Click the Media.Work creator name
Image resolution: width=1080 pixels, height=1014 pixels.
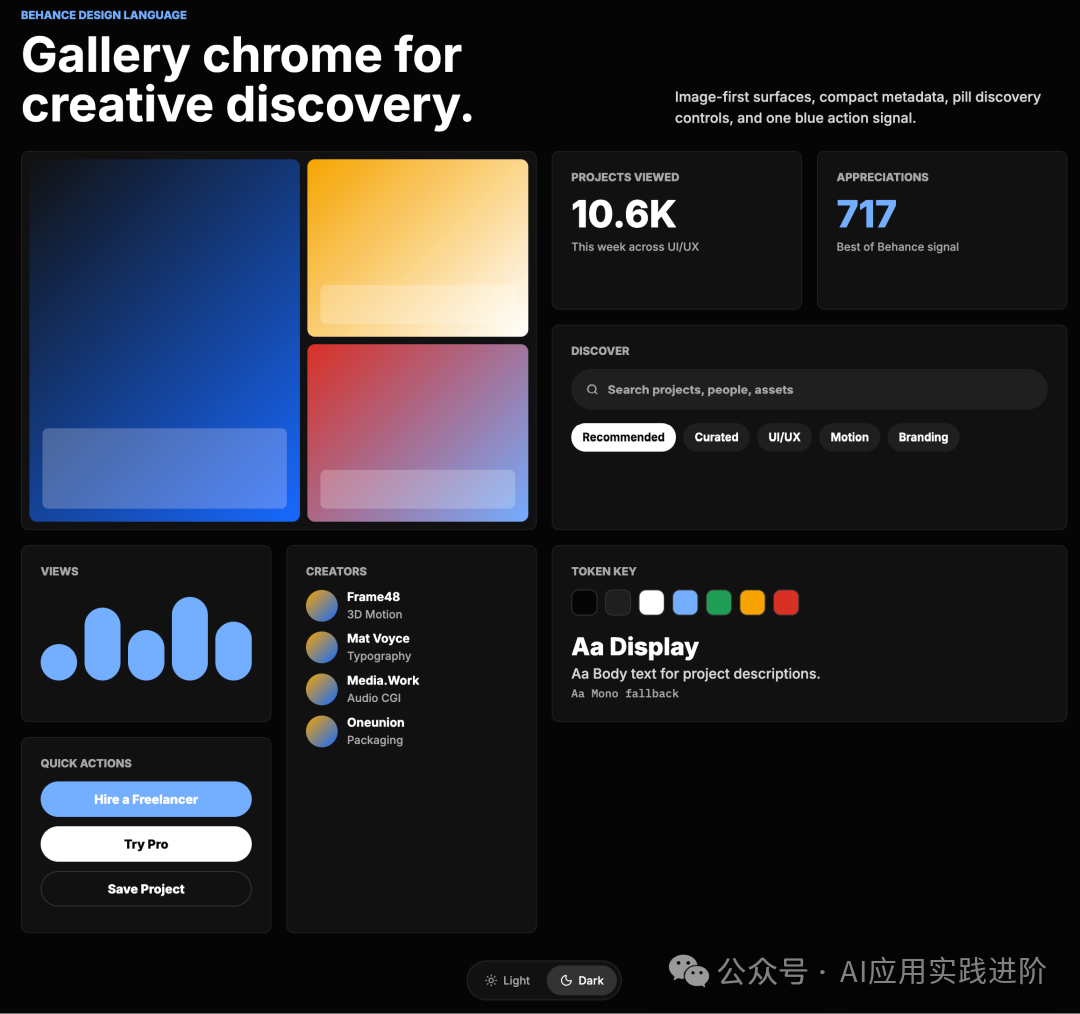(383, 681)
